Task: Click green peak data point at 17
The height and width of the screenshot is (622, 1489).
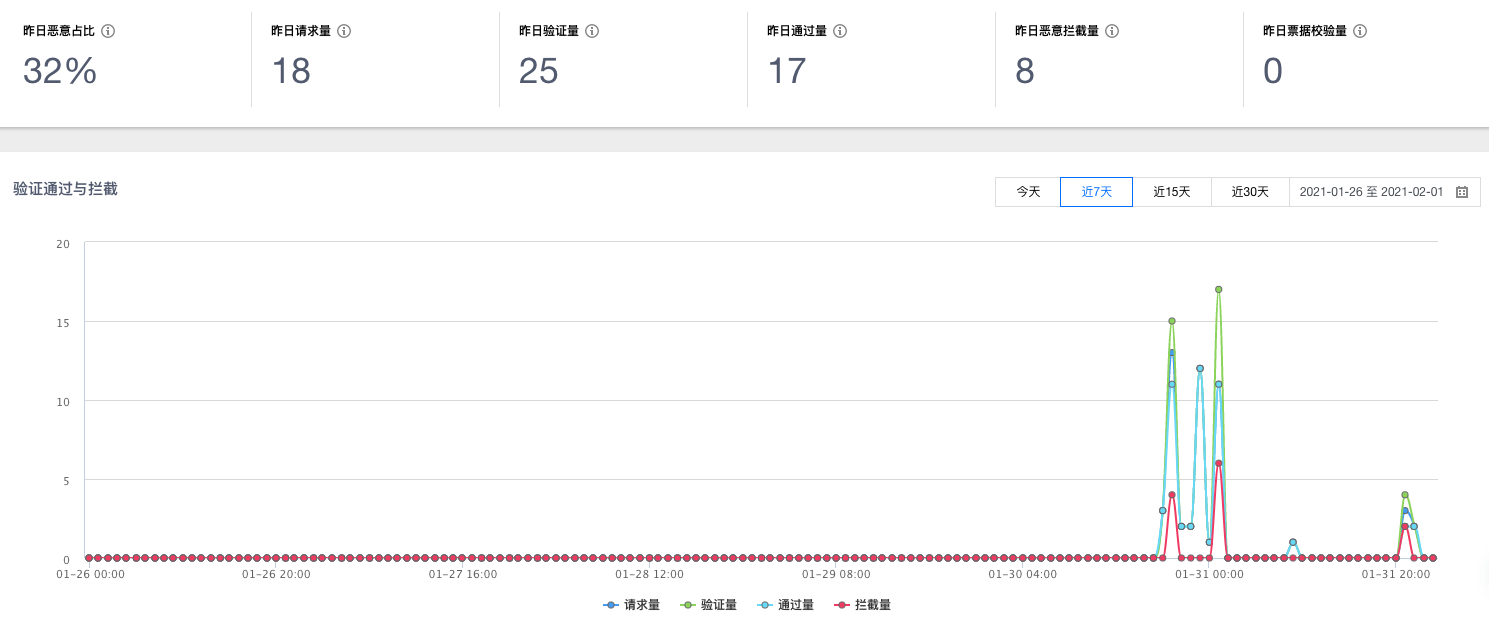Action: [x=1219, y=290]
